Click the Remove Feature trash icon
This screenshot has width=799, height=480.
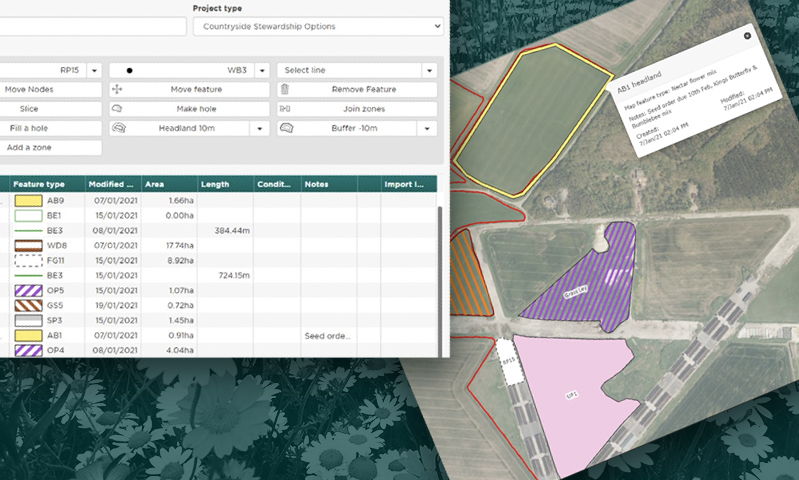pyautogui.click(x=285, y=89)
